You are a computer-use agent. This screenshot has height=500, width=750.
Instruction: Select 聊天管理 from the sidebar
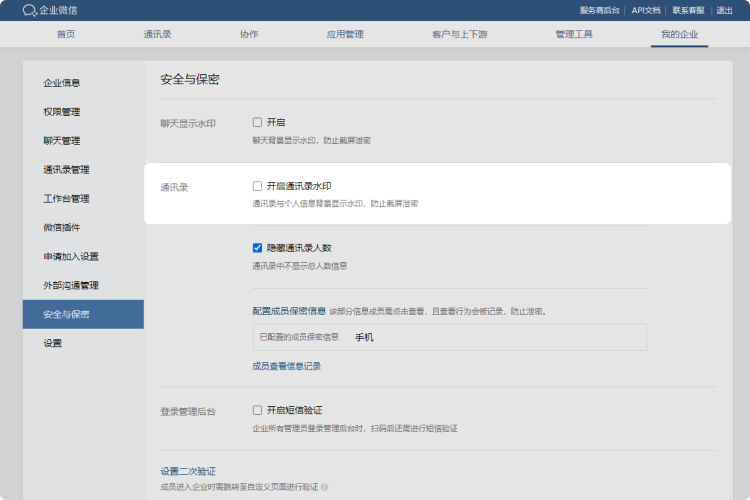(62, 140)
